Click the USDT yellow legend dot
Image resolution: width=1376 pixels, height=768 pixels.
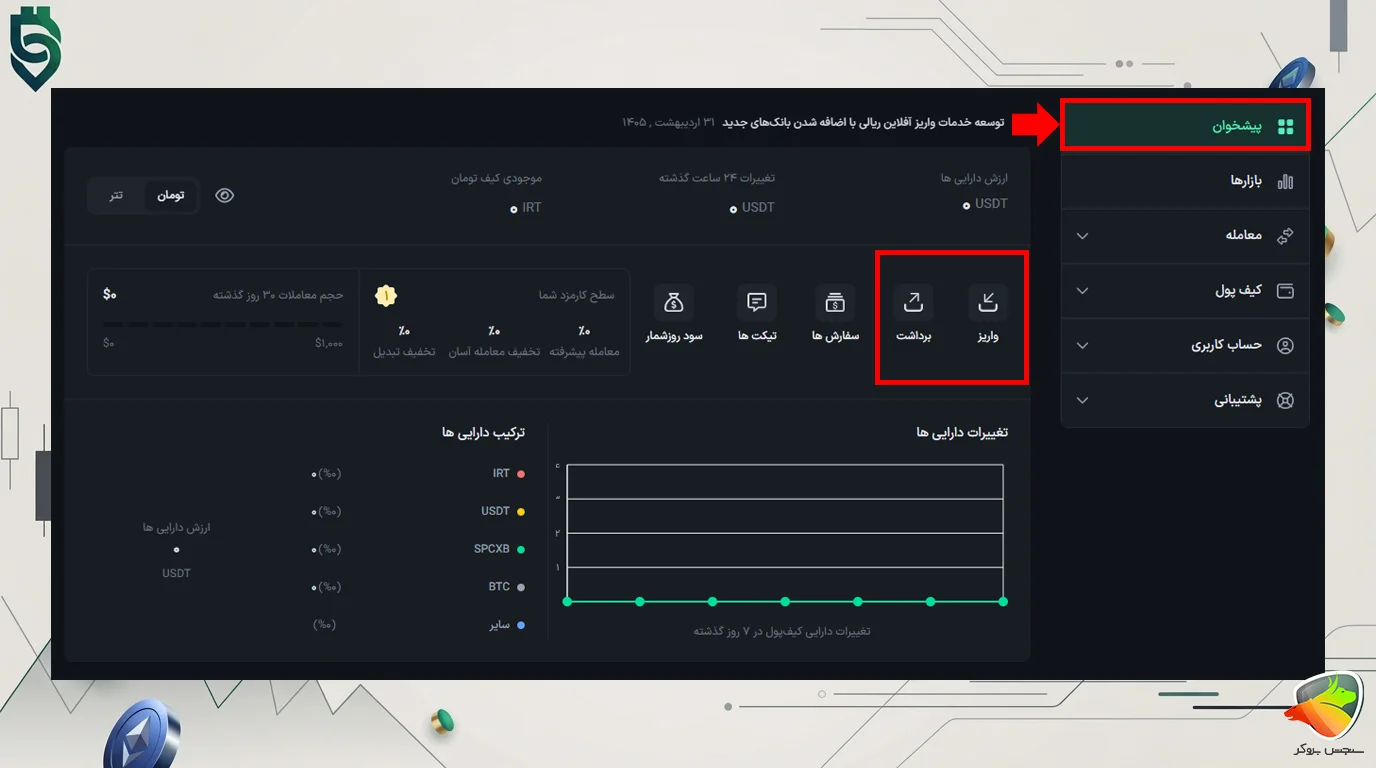point(521,512)
